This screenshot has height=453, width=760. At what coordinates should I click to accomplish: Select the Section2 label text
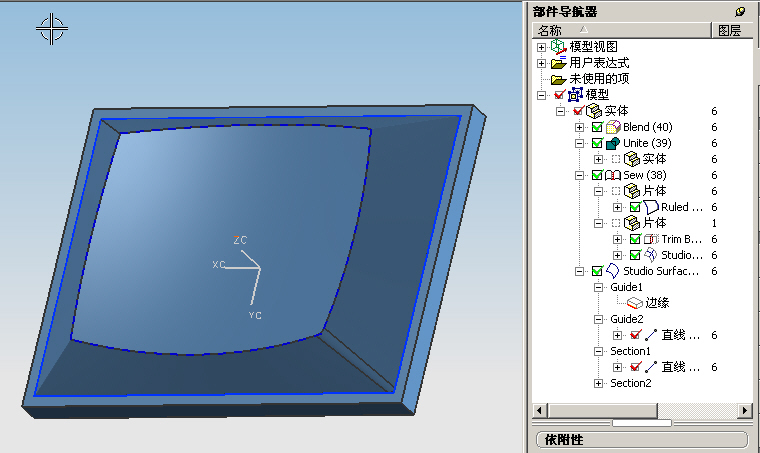(631, 383)
